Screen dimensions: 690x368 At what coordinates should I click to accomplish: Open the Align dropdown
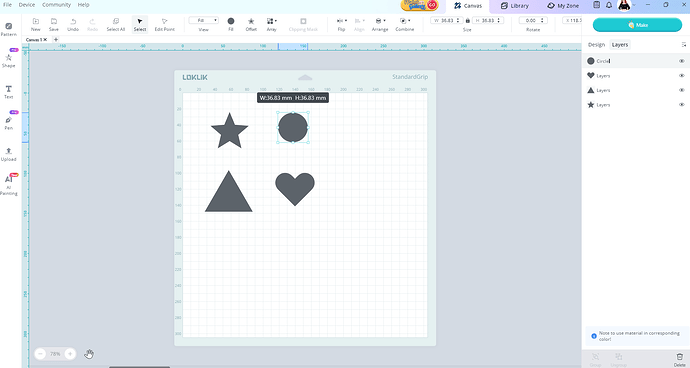[360, 24]
